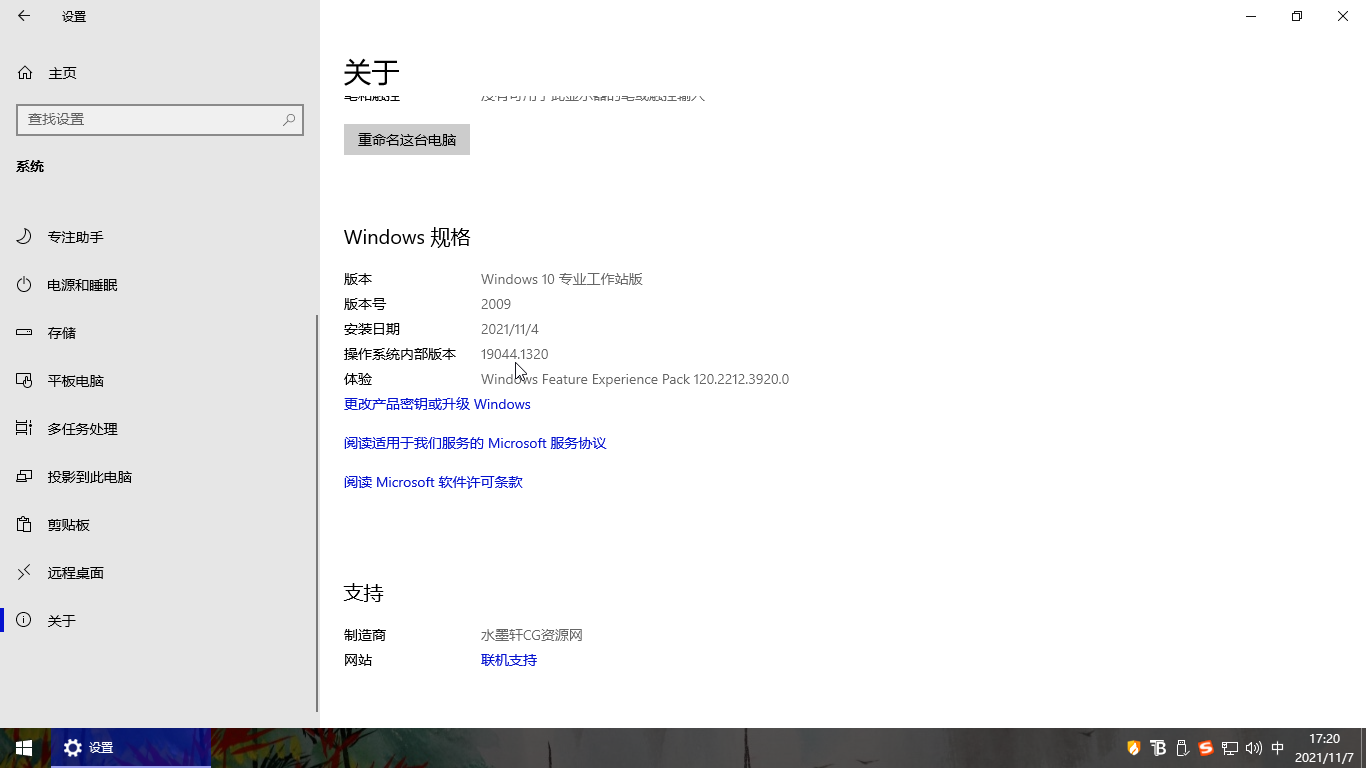Click the 存储 storage icon
Screen dimensions: 1366x768
25,333
